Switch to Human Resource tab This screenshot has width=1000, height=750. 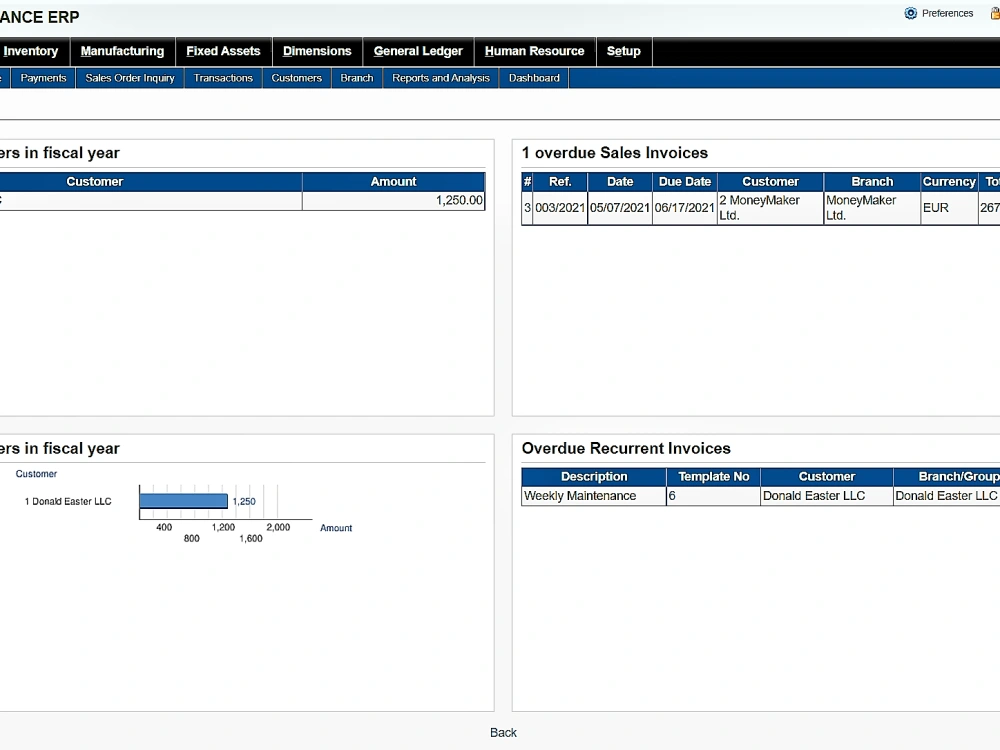(534, 51)
